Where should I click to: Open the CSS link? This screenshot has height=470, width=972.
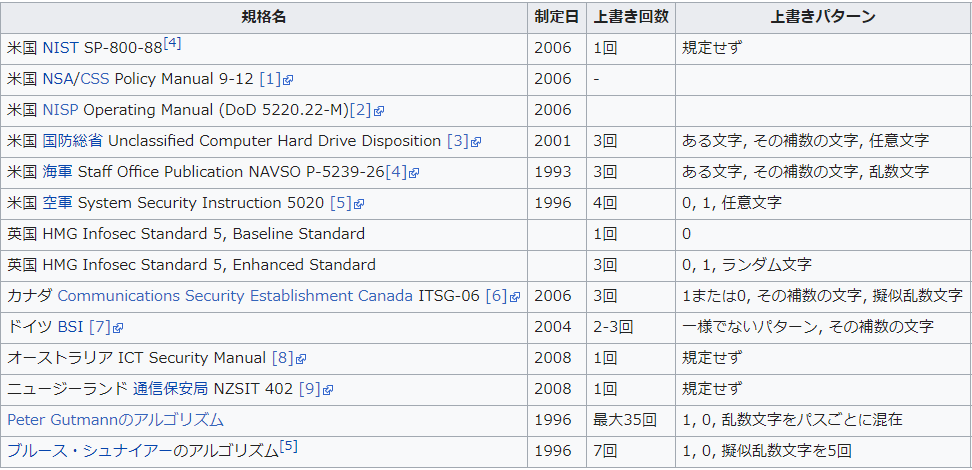[95, 78]
